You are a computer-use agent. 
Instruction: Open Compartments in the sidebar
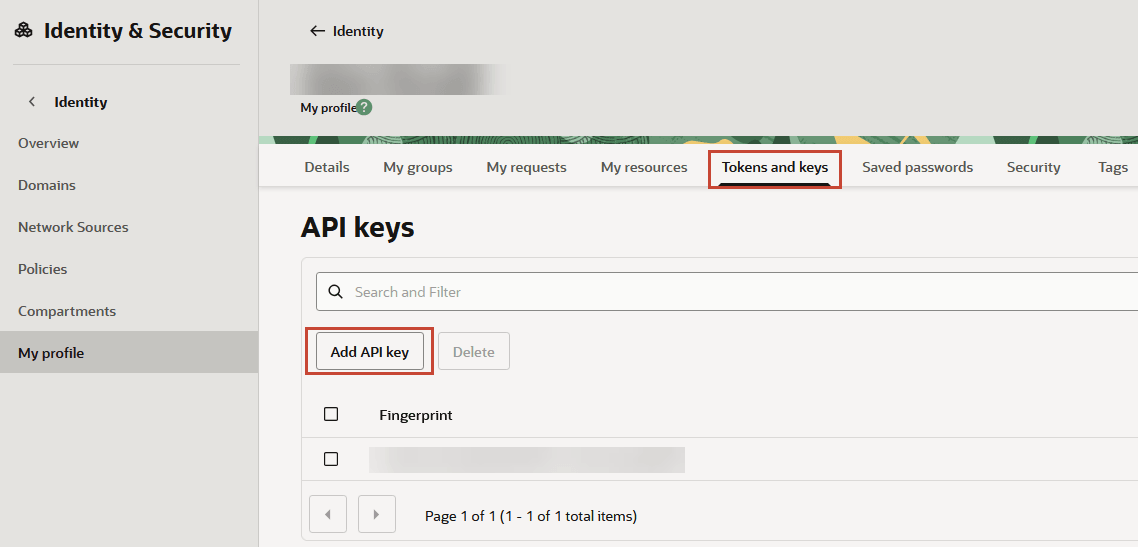pyautogui.click(x=67, y=311)
